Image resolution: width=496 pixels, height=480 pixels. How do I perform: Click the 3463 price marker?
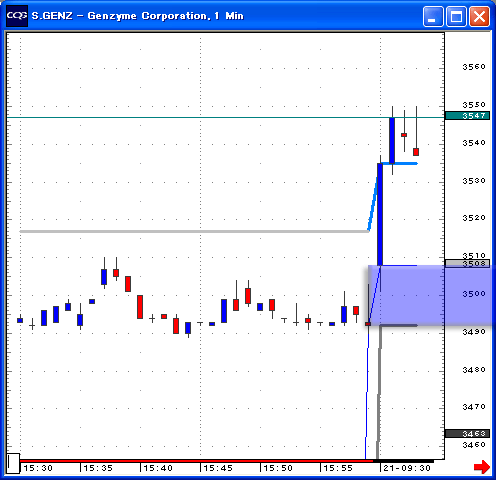(x=467, y=433)
